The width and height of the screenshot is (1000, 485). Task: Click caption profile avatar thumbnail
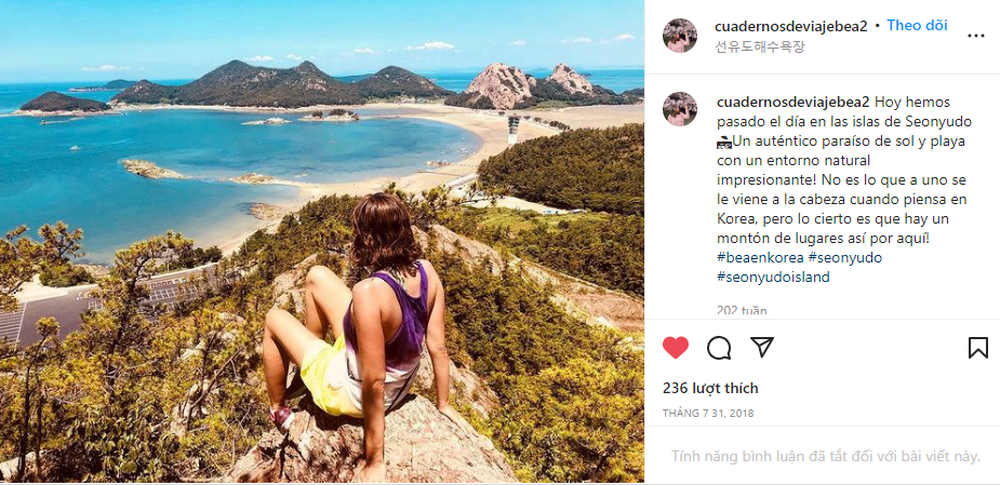point(679,109)
